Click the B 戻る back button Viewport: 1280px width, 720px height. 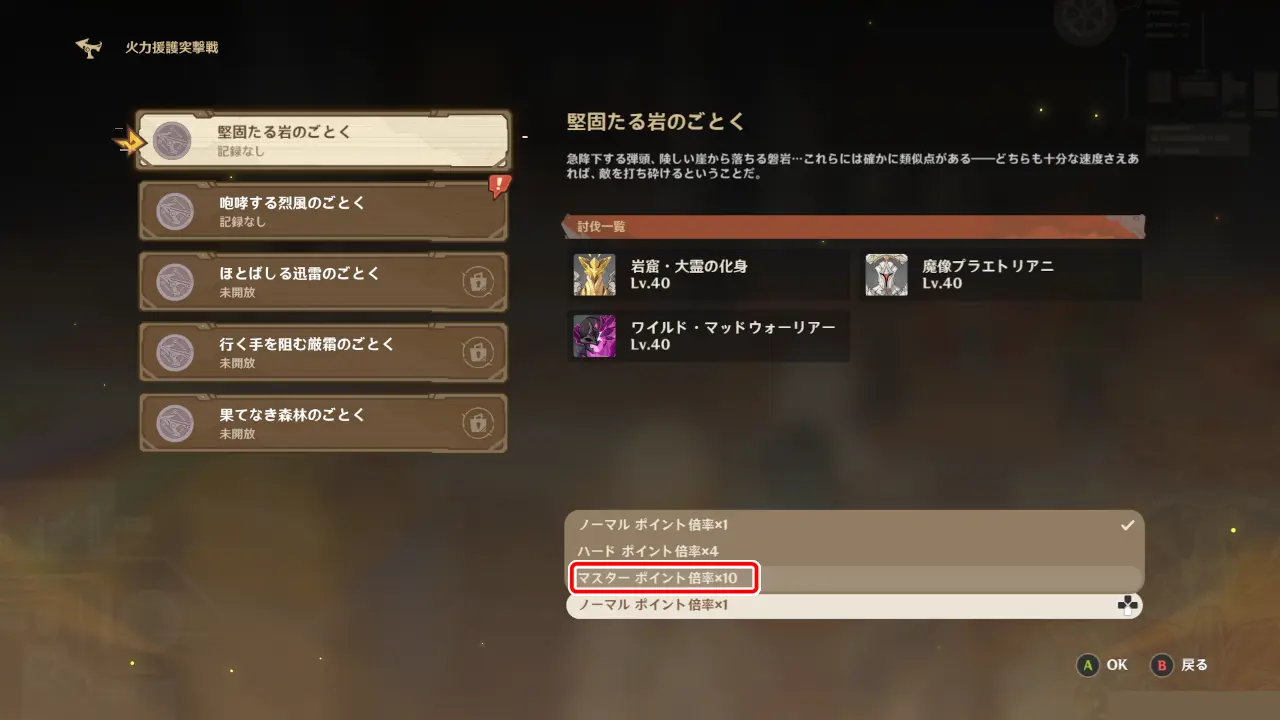coord(1180,665)
